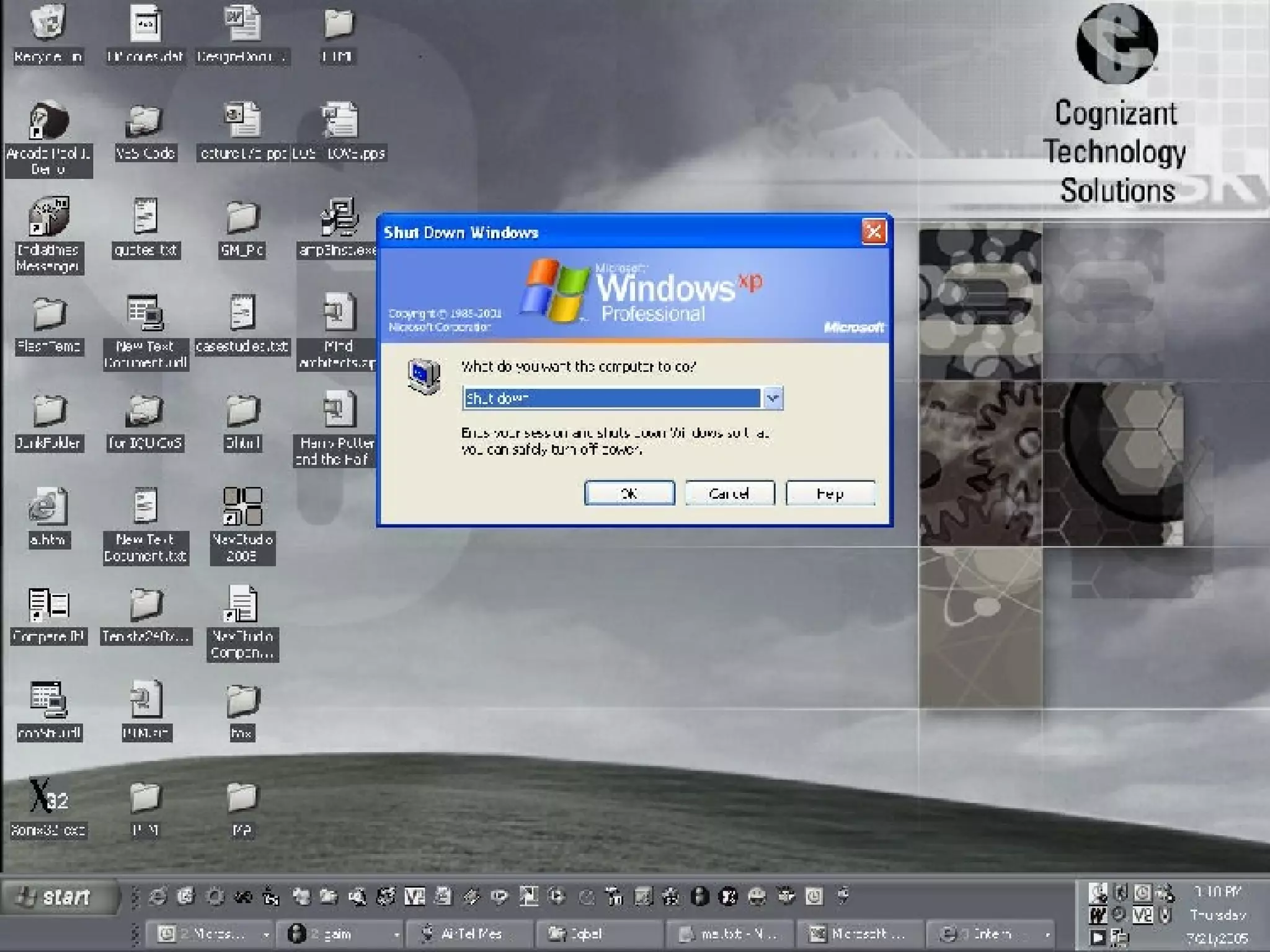Open the GM_Pc desktop folder

click(x=242, y=217)
